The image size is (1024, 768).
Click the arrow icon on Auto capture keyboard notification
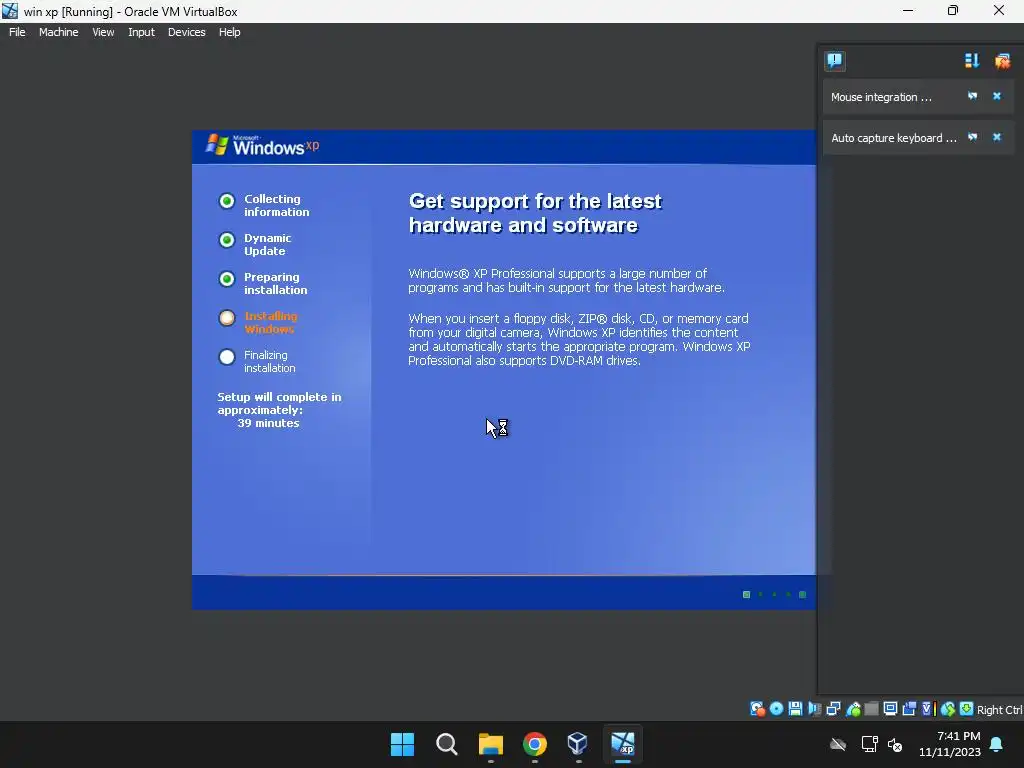(972, 137)
